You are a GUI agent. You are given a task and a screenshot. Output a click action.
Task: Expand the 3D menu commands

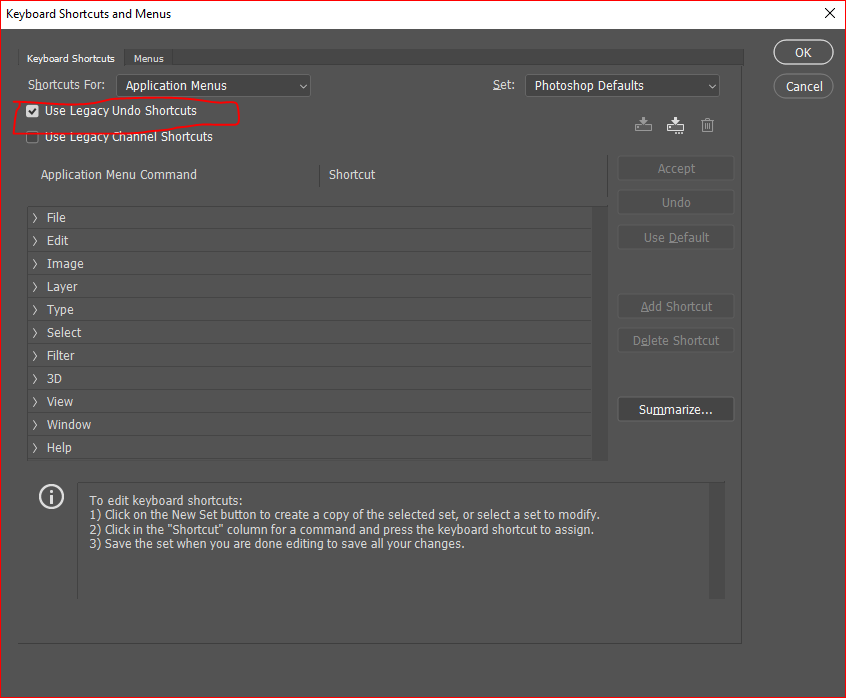click(35, 379)
